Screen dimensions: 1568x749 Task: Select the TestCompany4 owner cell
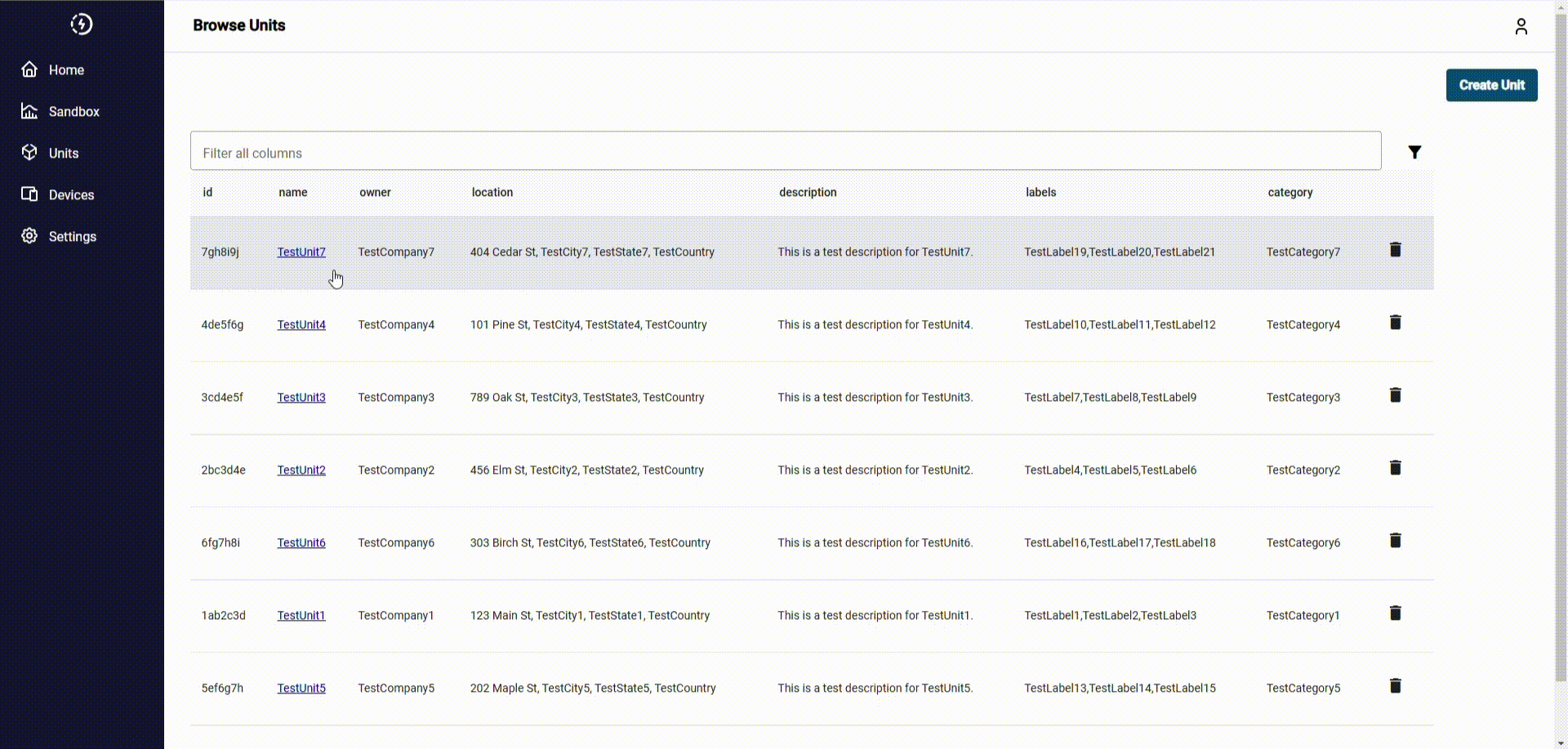click(396, 325)
